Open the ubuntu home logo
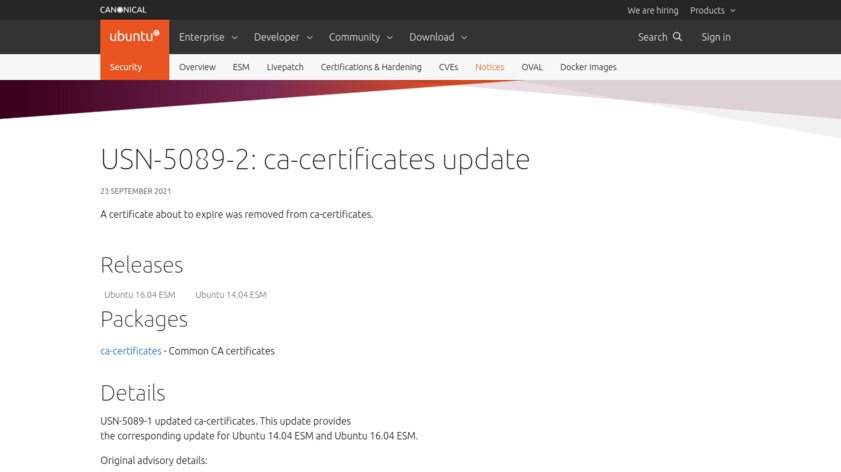 (135, 36)
